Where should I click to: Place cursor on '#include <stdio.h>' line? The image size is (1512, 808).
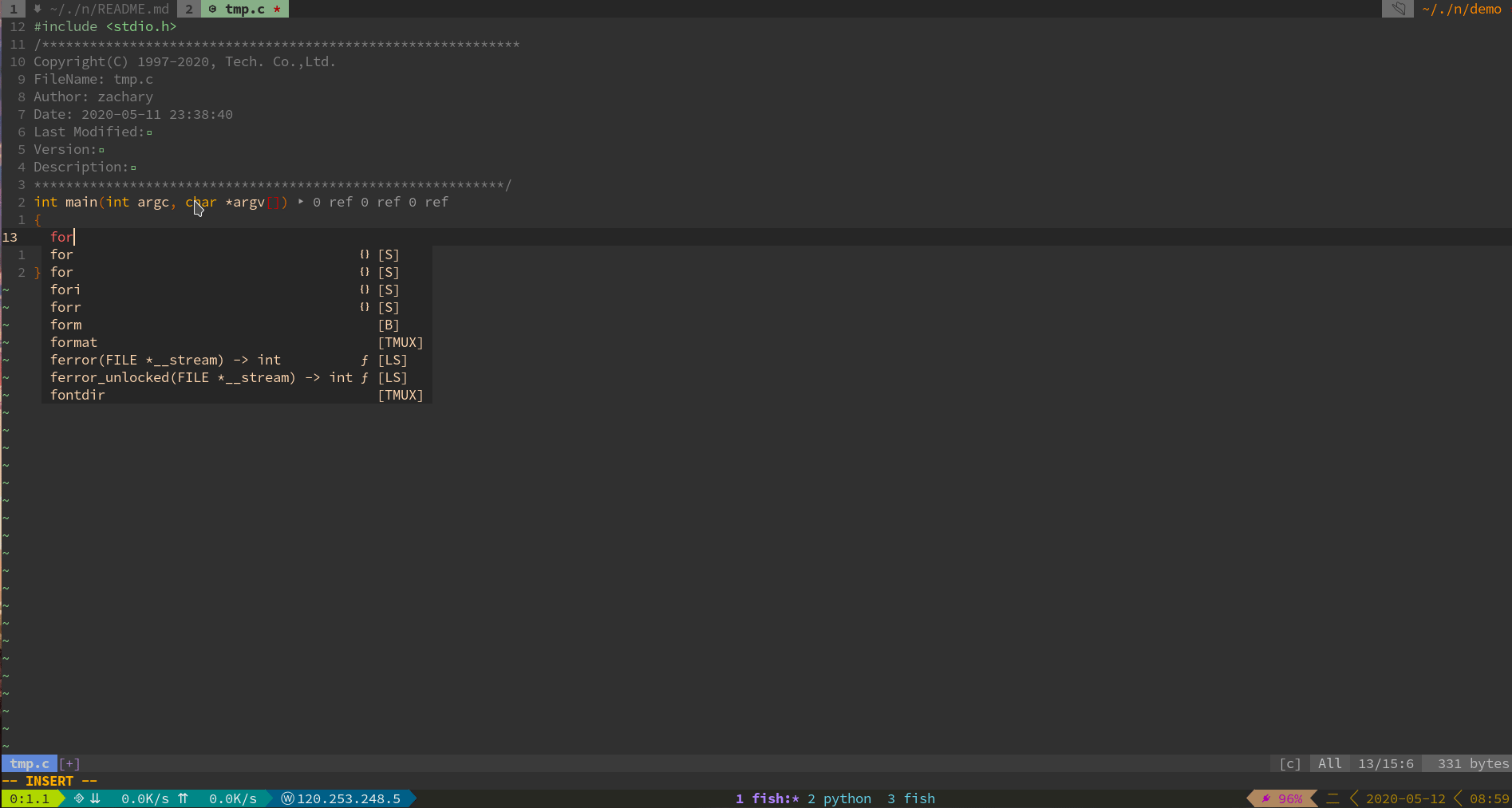tap(105, 26)
